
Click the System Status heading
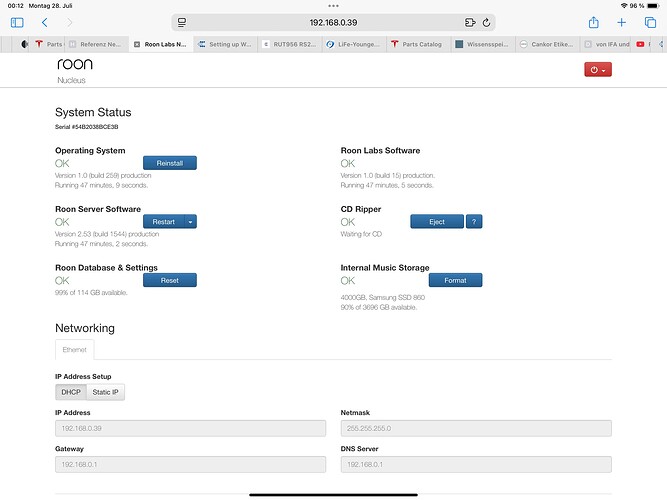click(x=93, y=112)
